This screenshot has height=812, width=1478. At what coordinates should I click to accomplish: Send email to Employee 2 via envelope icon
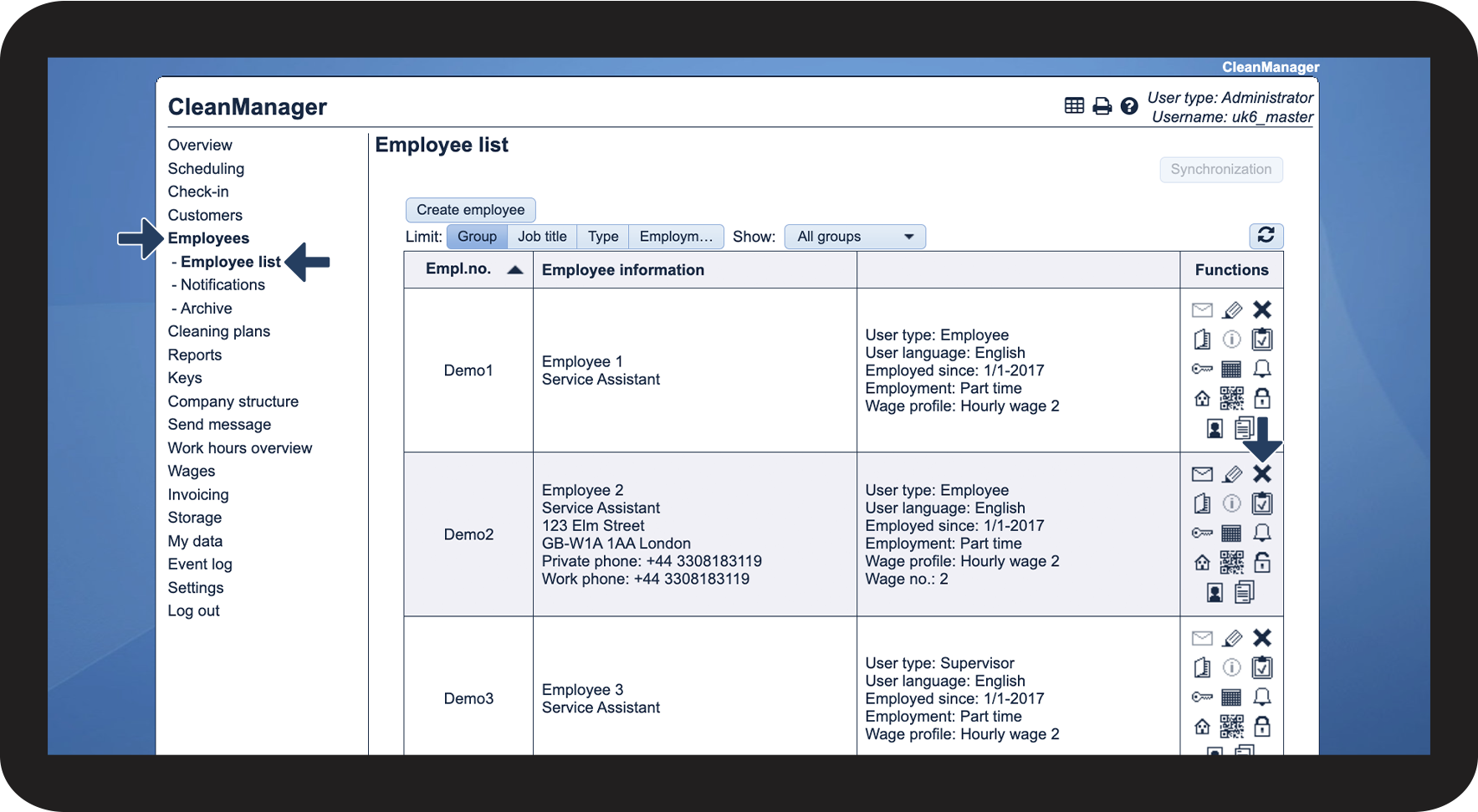(1202, 474)
